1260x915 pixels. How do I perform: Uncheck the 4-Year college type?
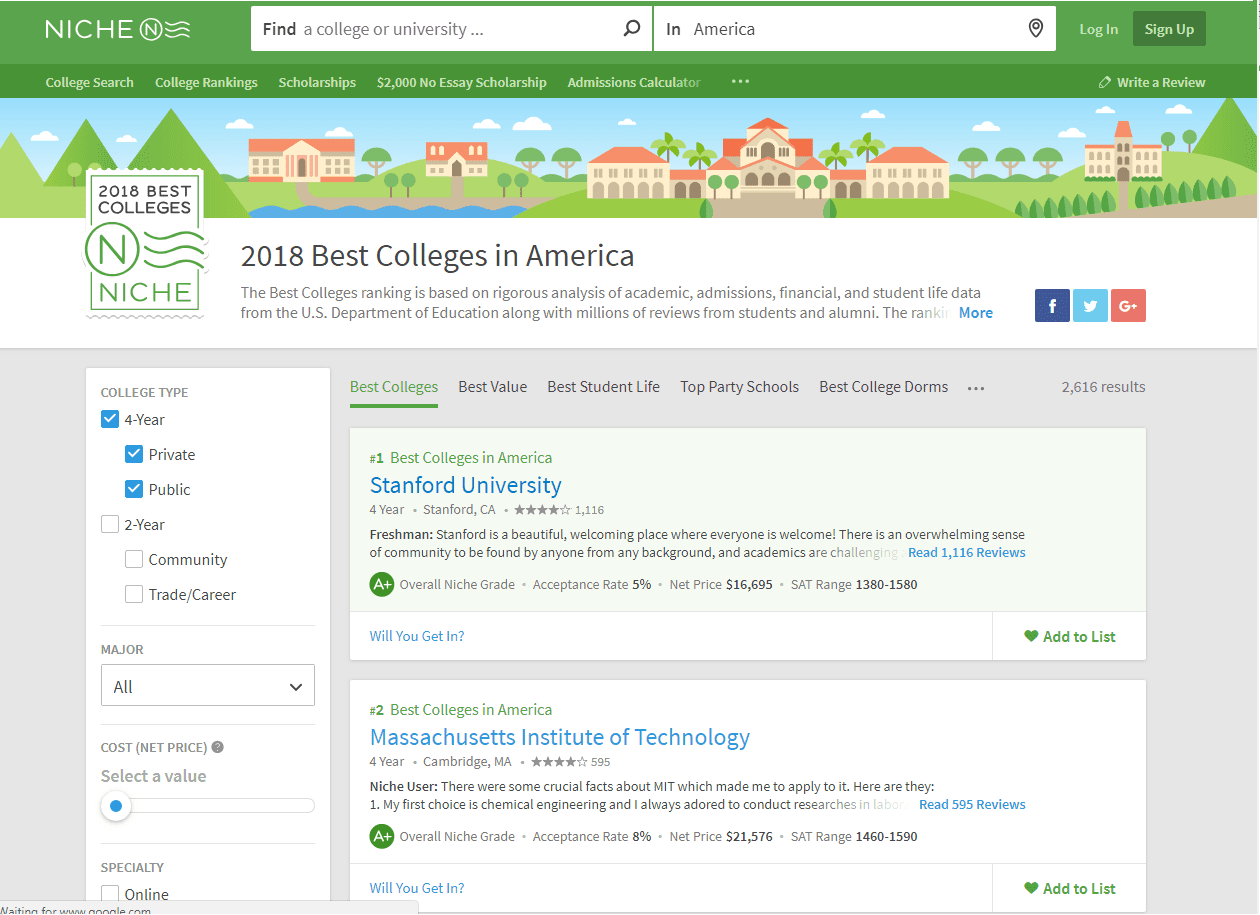[110, 419]
